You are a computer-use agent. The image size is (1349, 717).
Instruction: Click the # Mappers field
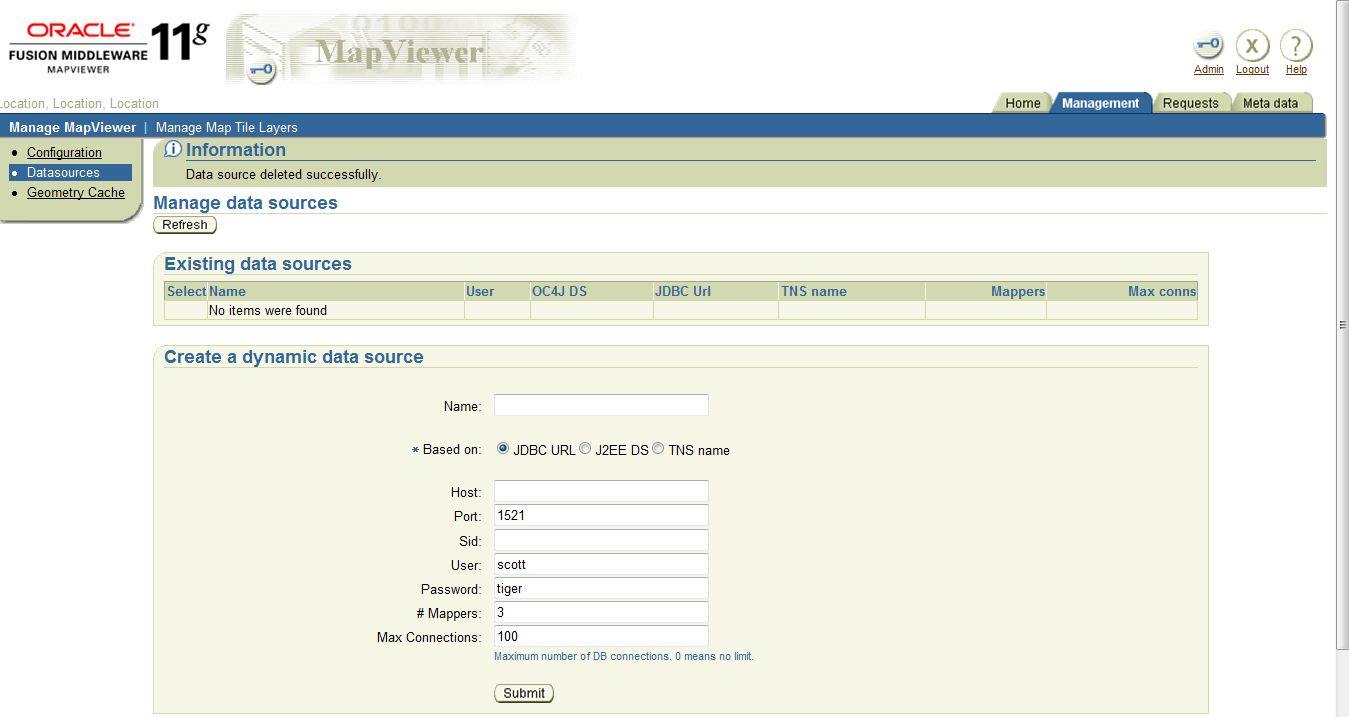tap(601, 611)
